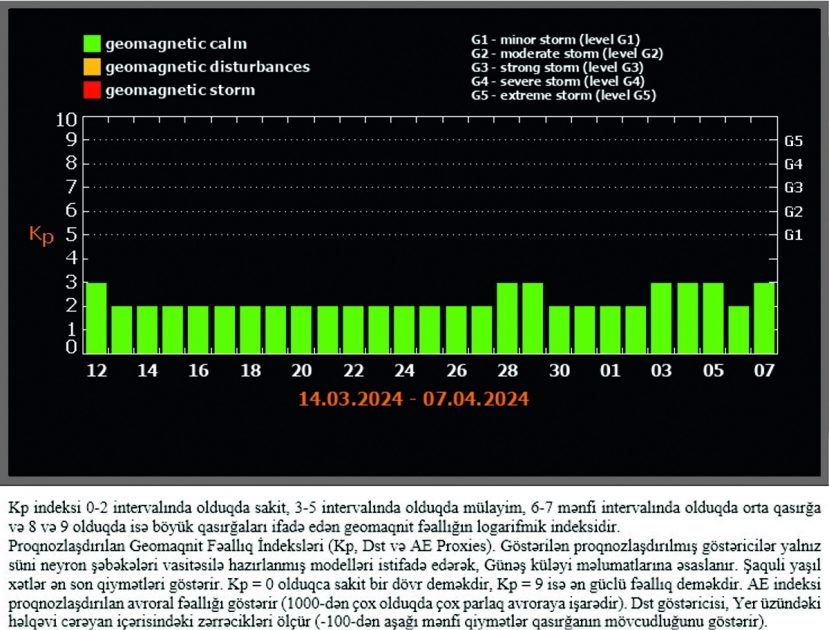The image size is (829, 630).
Task: Click the y-axis value 10
Action: coord(67,120)
